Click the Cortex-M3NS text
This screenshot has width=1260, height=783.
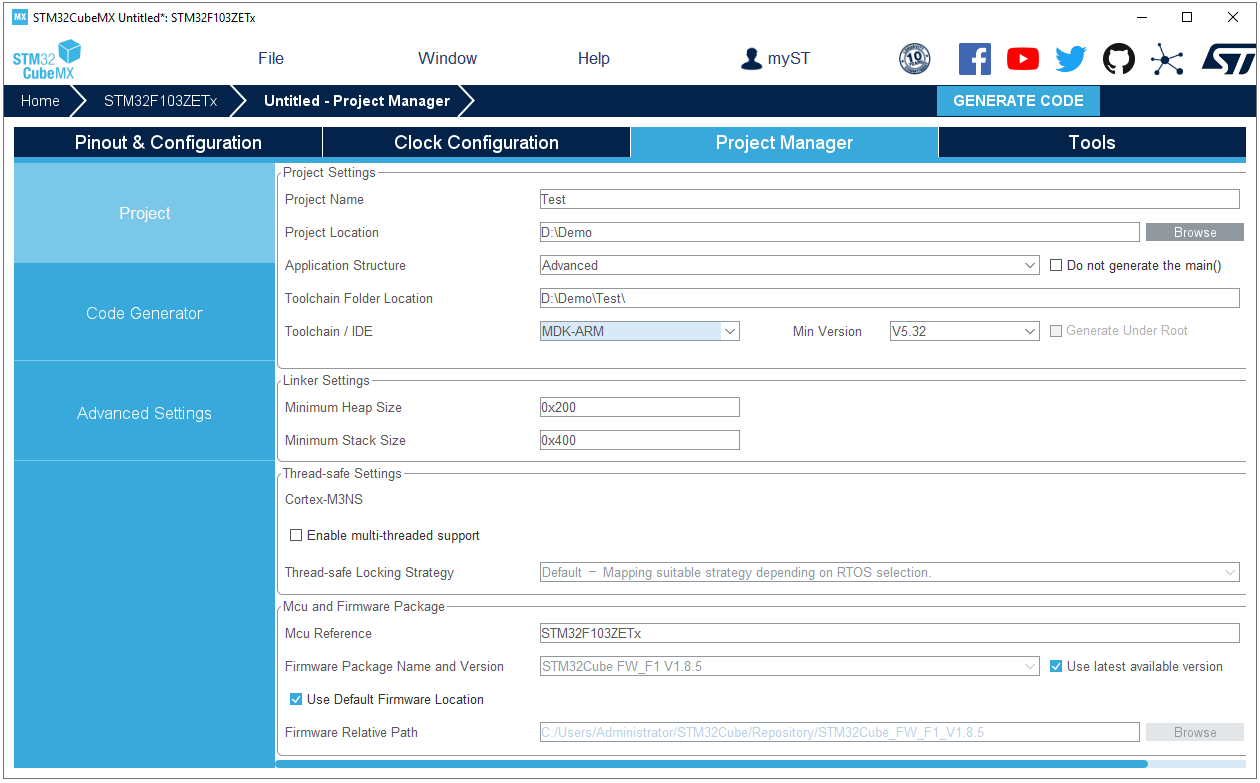tap(324, 499)
